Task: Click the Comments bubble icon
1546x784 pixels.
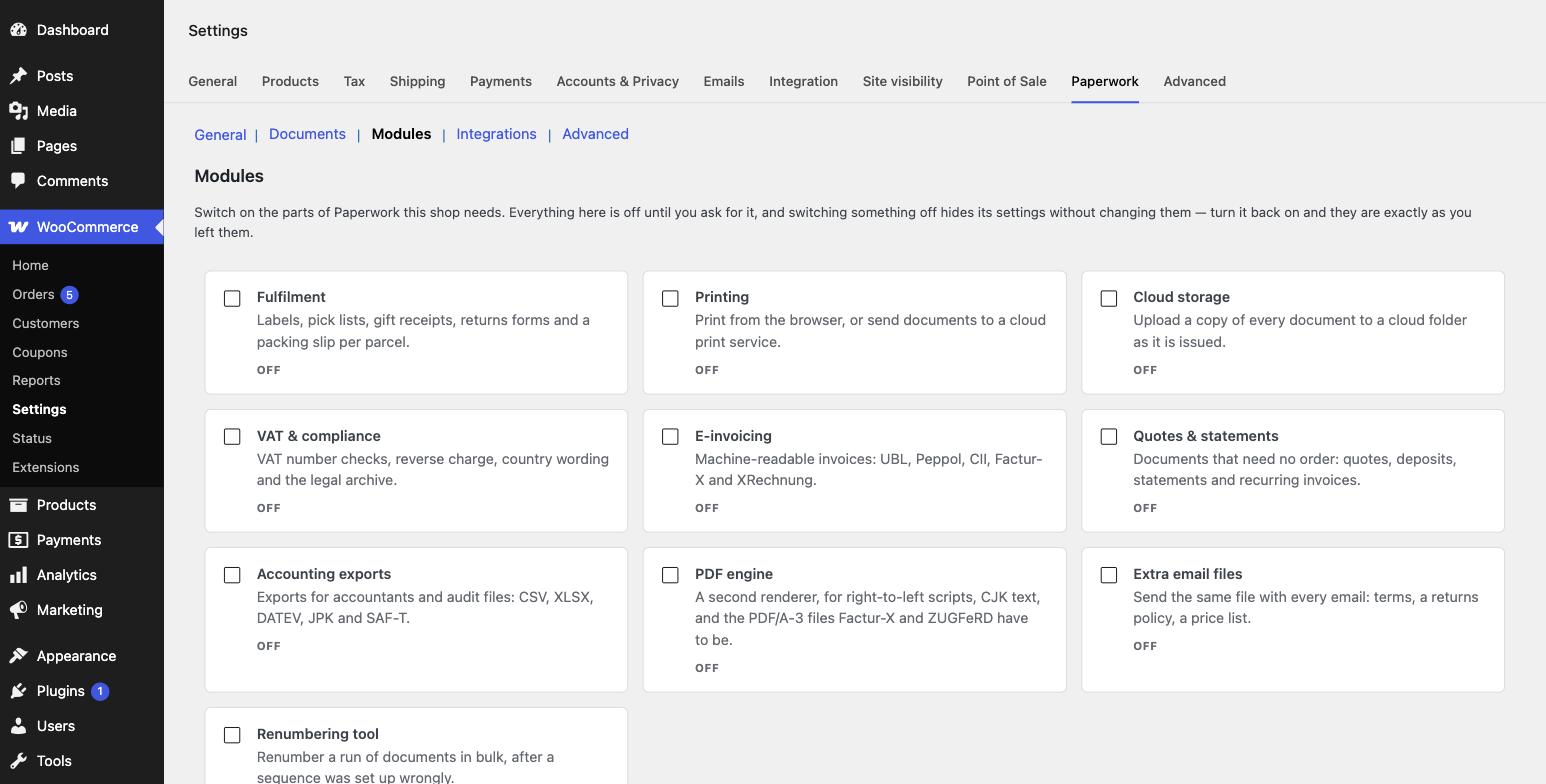Action: 18,181
